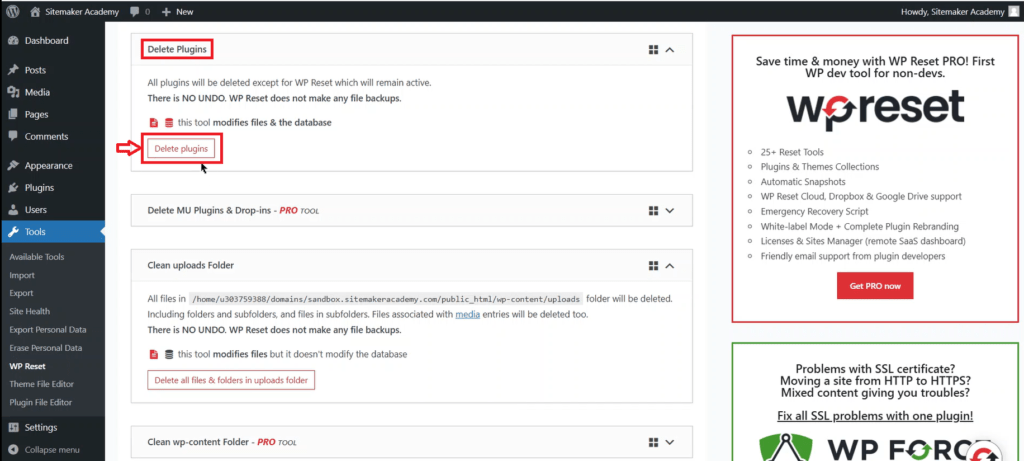Screen dimensions: 1024x461
Task: Click the 25+ Reset Tools list item
Action: (792, 151)
